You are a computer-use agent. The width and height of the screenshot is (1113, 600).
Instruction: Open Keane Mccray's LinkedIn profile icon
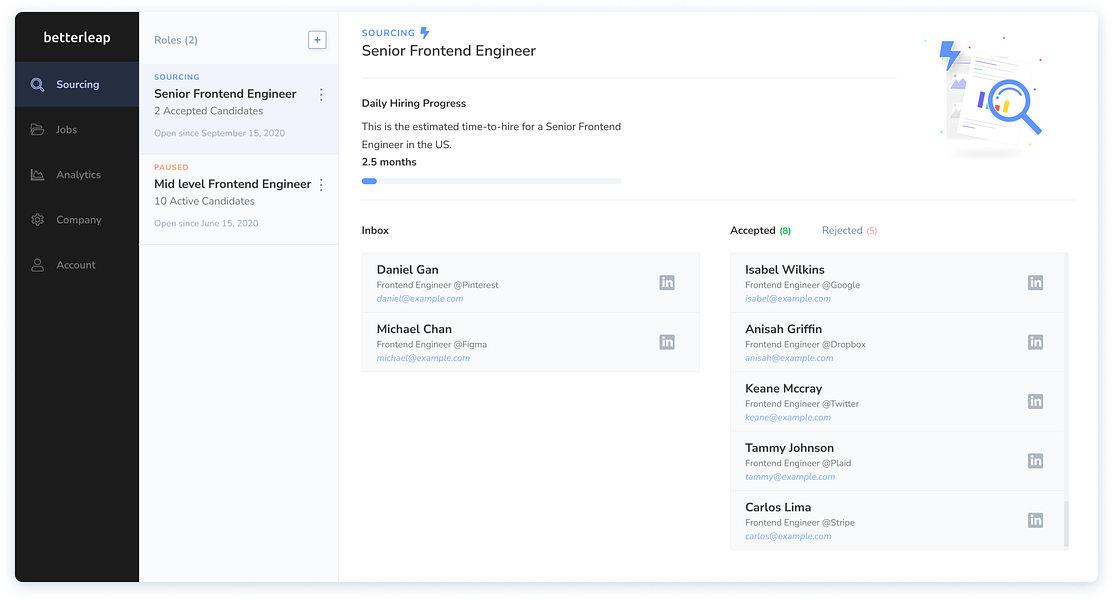click(x=1036, y=401)
